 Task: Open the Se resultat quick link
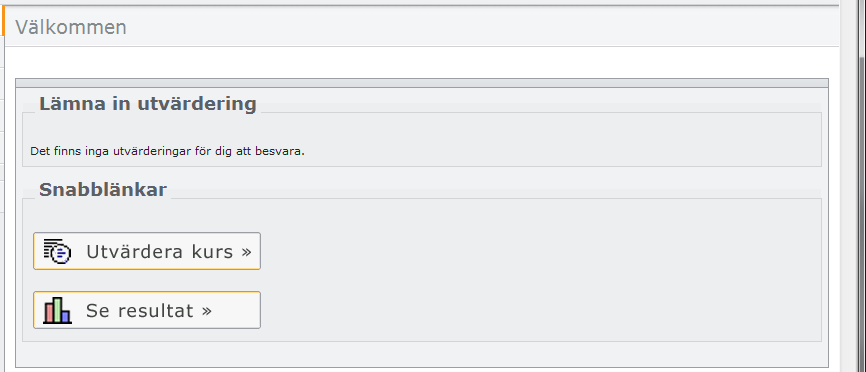click(x=147, y=310)
